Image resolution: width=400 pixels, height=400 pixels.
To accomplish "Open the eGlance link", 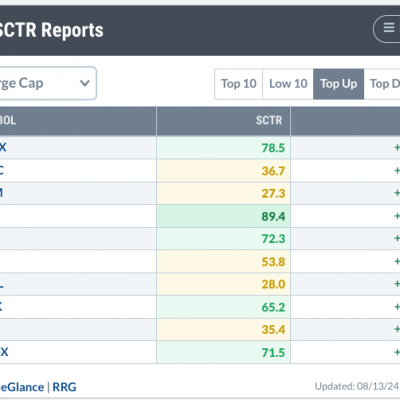I will (22, 387).
